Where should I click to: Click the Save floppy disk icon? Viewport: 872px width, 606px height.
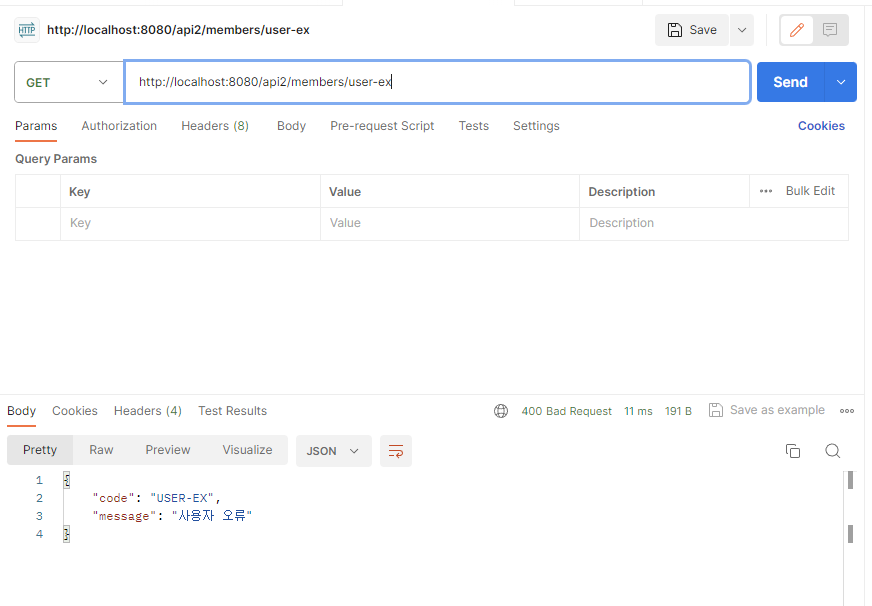pos(675,30)
